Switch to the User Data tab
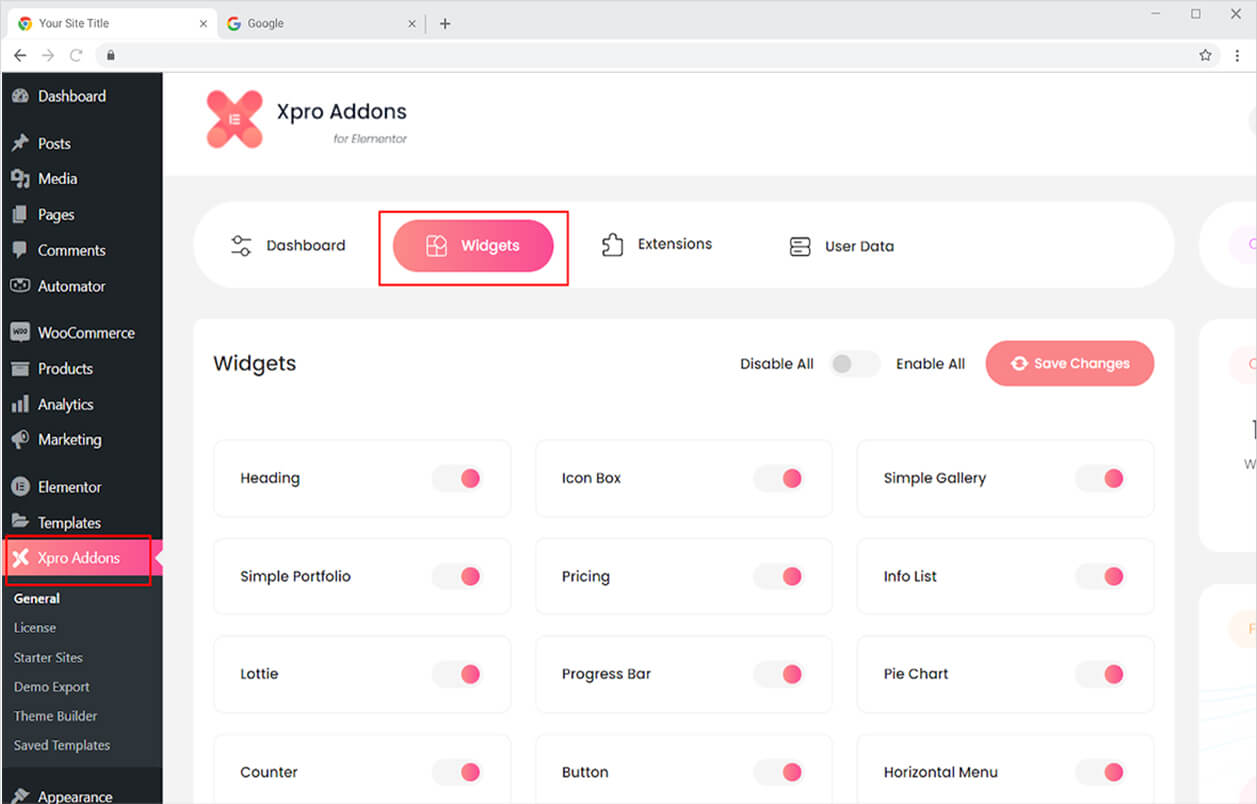The width and height of the screenshot is (1257, 804). [x=841, y=246]
